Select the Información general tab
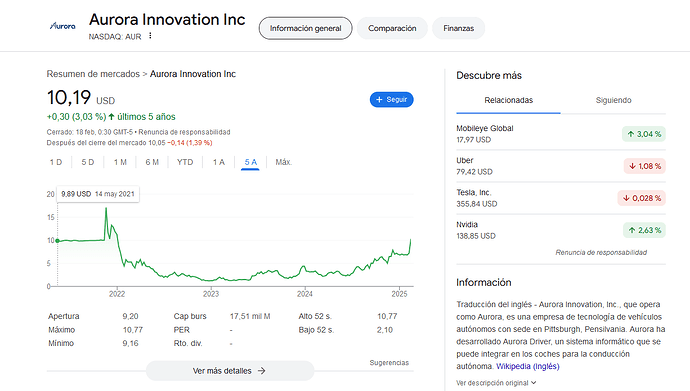The height and width of the screenshot is (391, 690). tap(305, 28)
